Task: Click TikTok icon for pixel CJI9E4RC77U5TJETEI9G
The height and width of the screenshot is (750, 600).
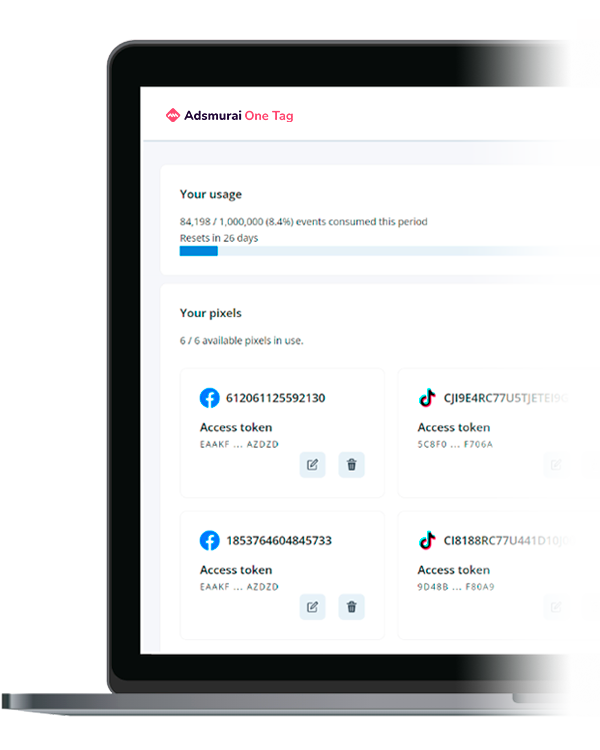Action: 427,397
